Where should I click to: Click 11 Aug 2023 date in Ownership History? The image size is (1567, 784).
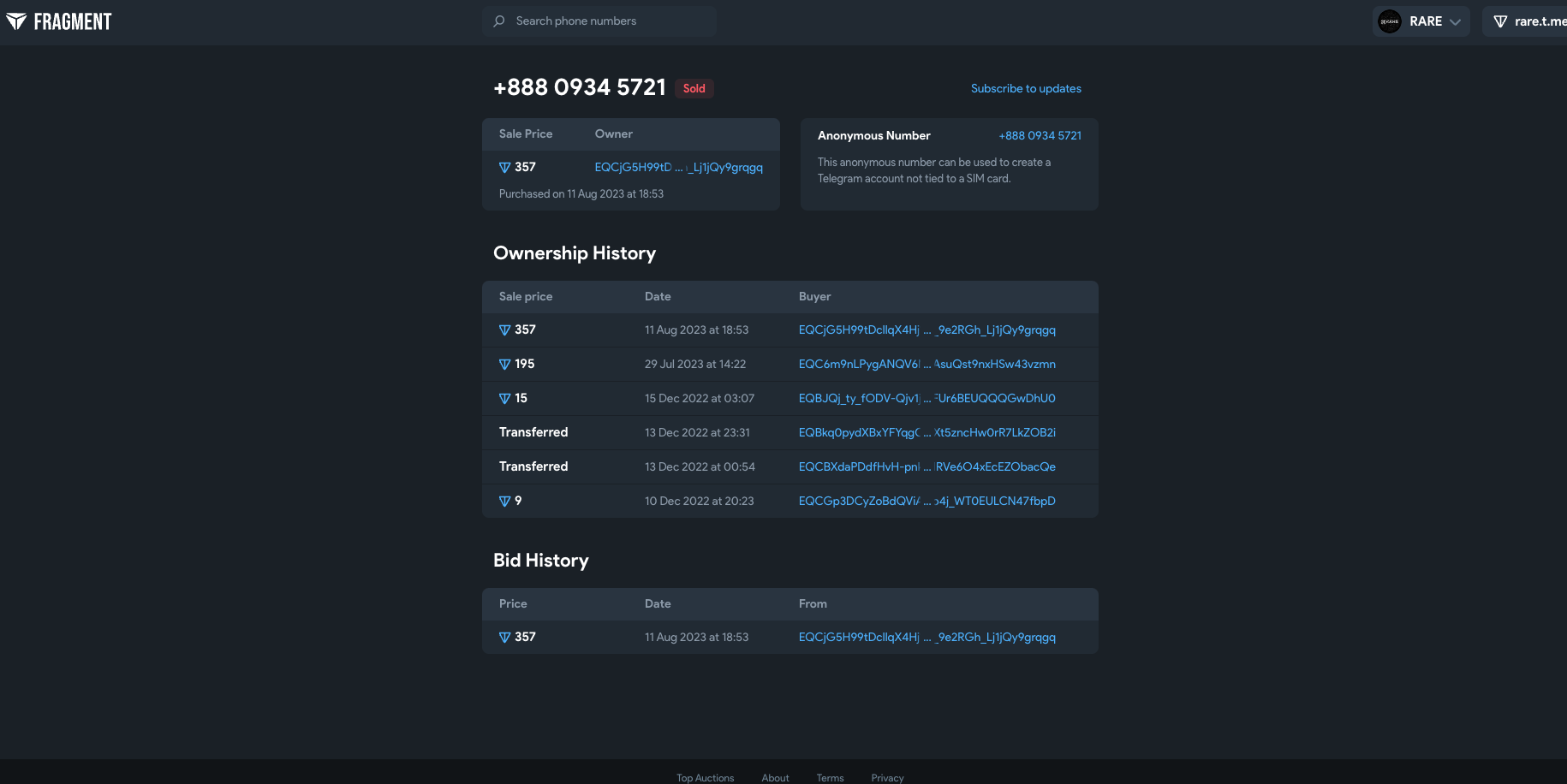(x=697, y=330)
